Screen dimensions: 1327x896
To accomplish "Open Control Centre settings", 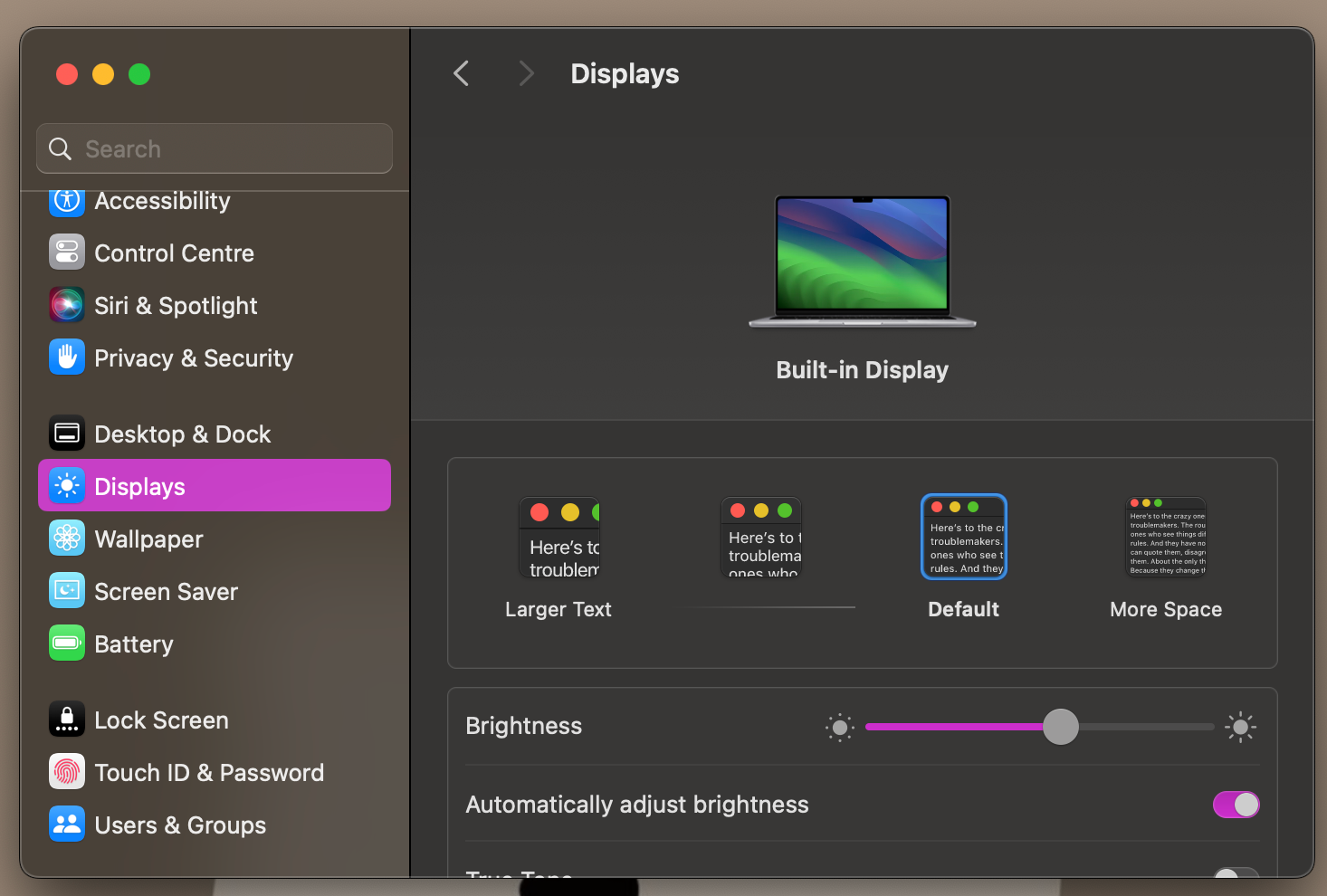I will pos(174,253).
